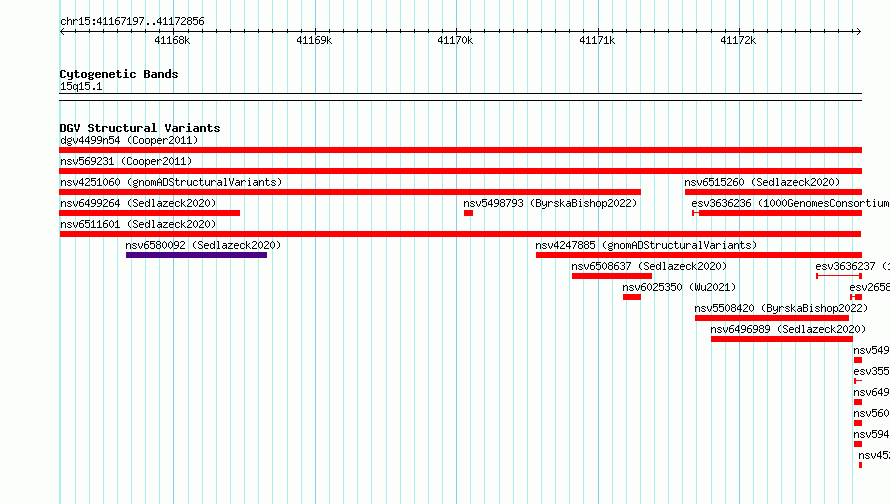This screenshot has width=890, height=504.
Task: Click the red bar under esv3636236
Action: click(x=777, y=213)
